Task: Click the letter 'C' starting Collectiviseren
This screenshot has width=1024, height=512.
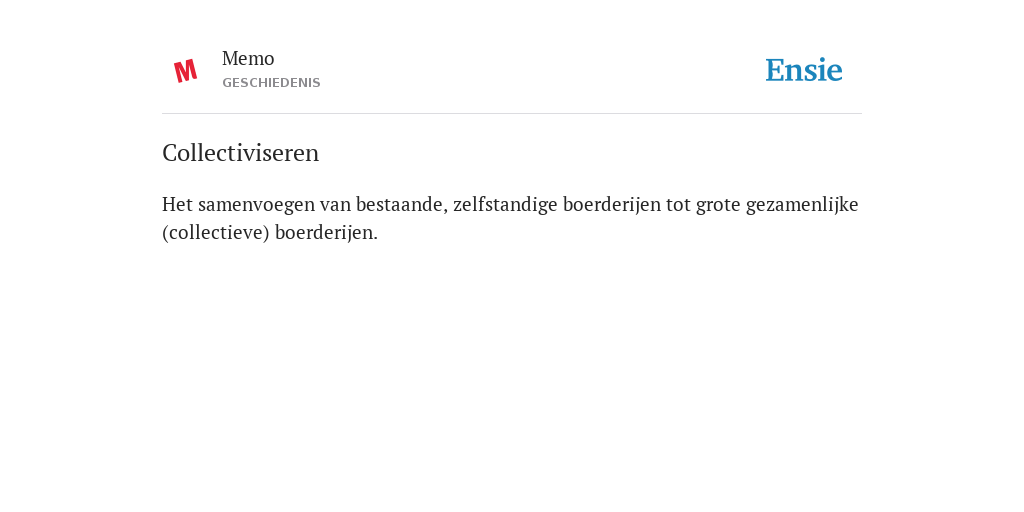Action: (x=169, y=153)
